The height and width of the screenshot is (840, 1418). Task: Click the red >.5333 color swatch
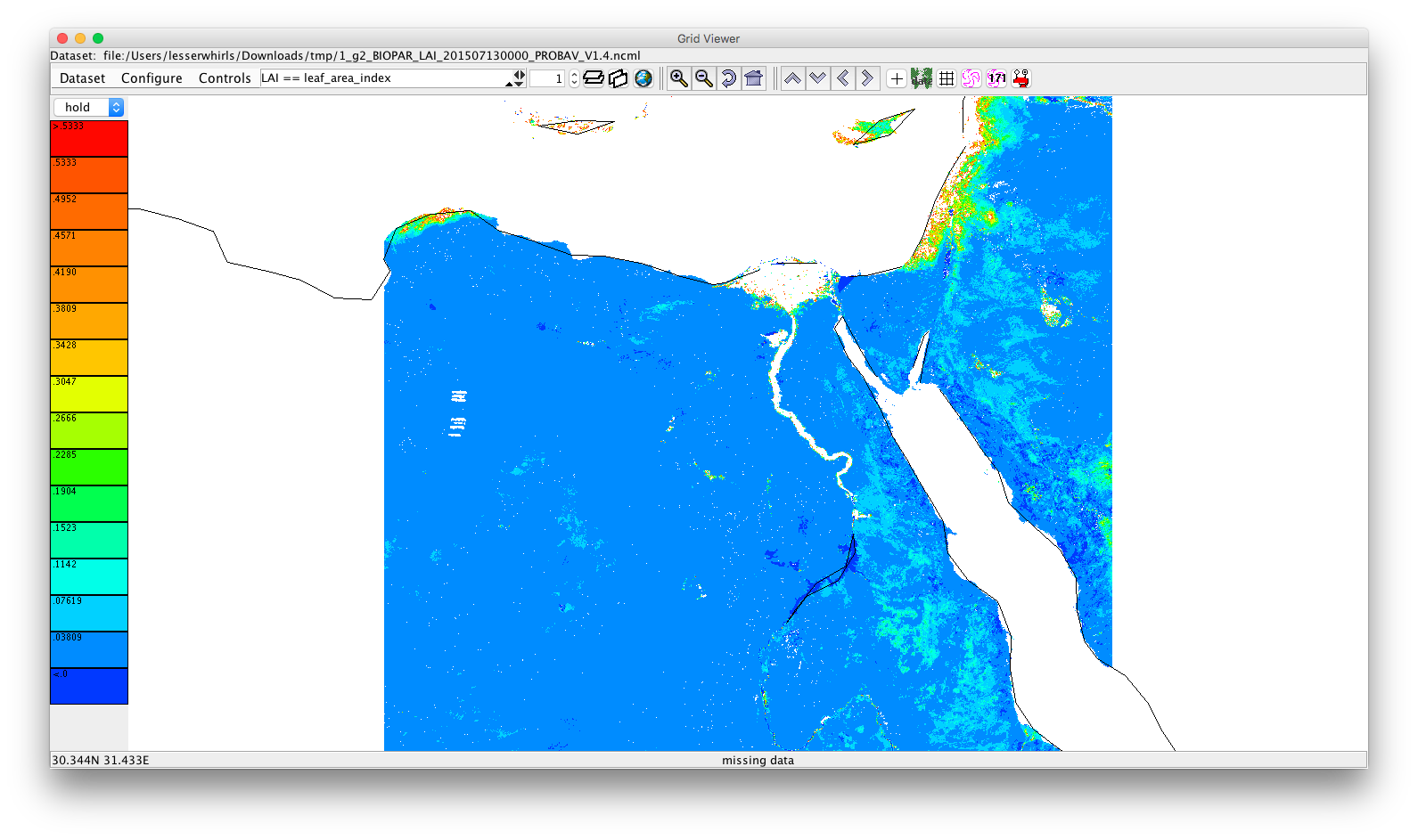coord(89,139)
